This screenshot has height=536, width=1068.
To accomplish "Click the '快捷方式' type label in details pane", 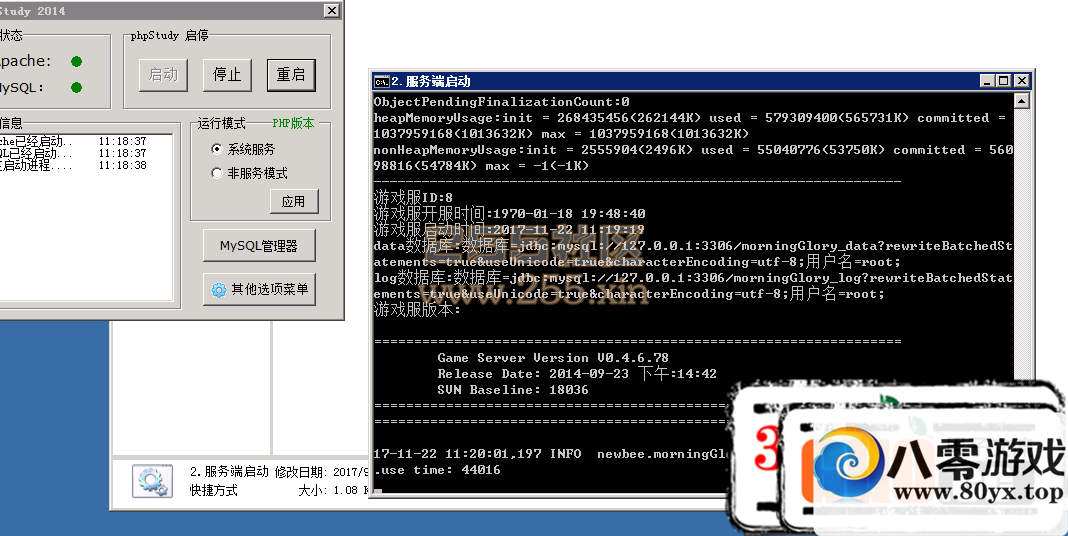I will click(214, 490).
